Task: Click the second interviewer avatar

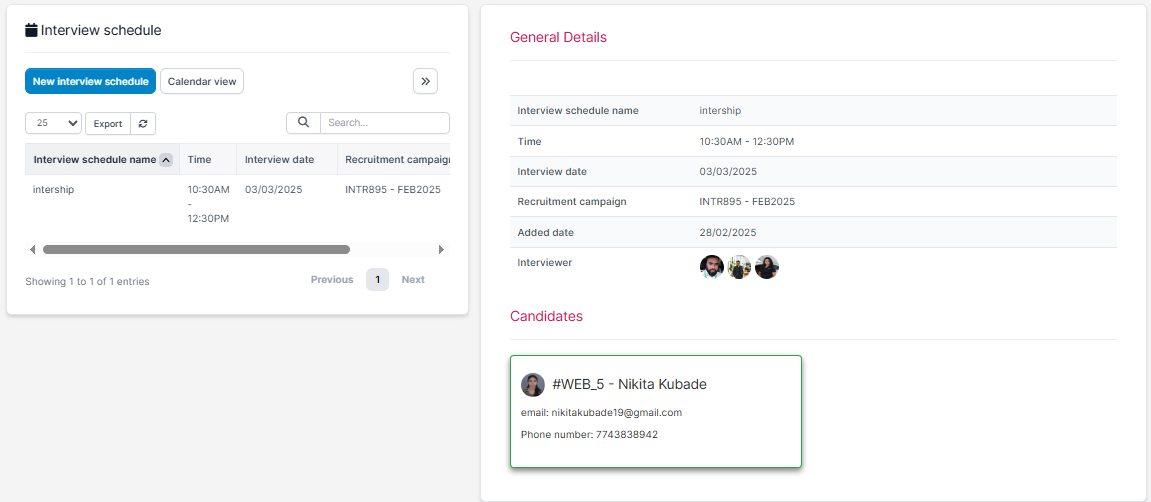Action: point(739,267)
